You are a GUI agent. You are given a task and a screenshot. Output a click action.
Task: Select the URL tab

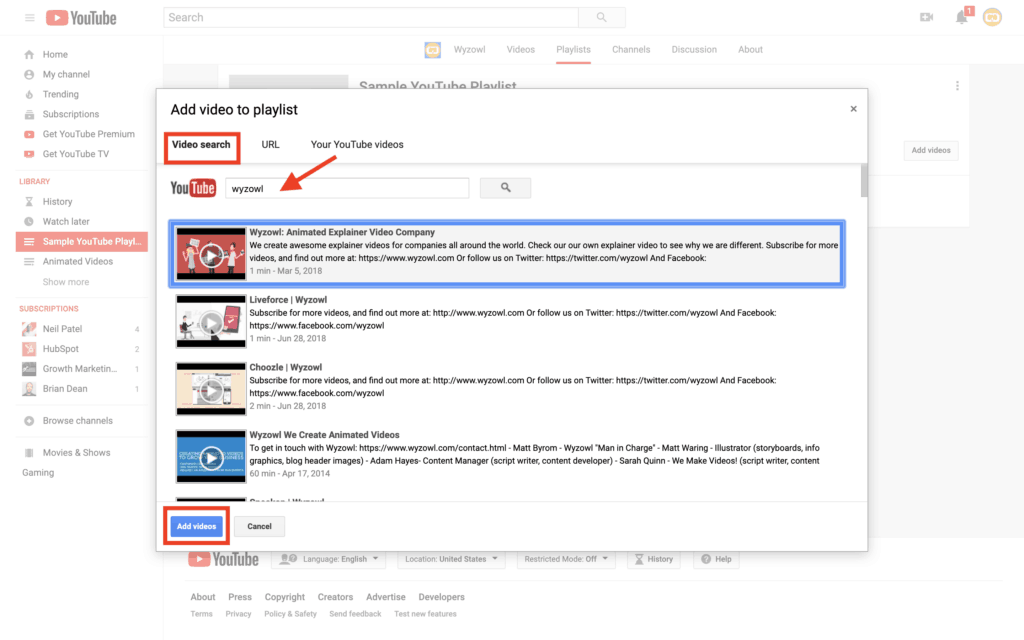click(x=270, y=145)
